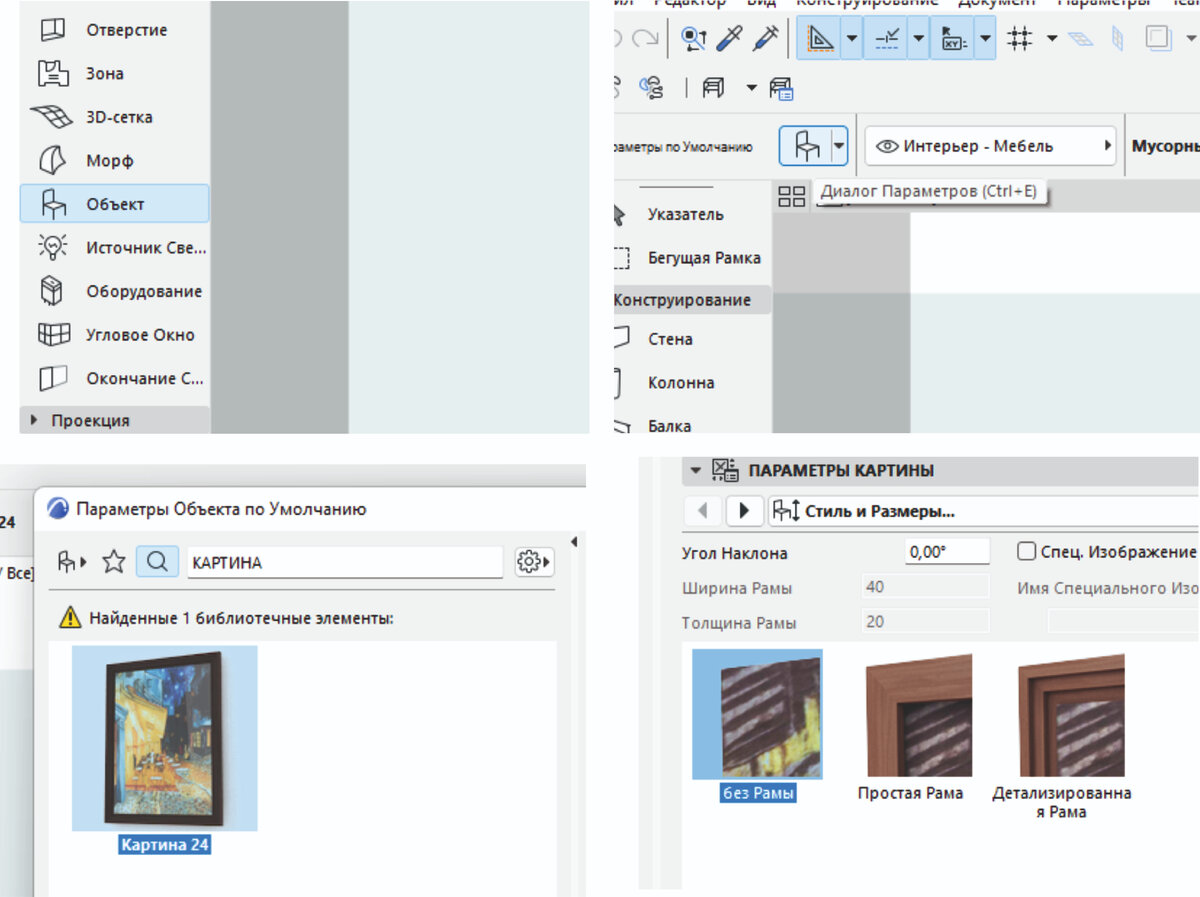This screenshot has width=1200, height=897.
Task: Toggle the guide lines triangle icon
Action: [x=821, y=39]
